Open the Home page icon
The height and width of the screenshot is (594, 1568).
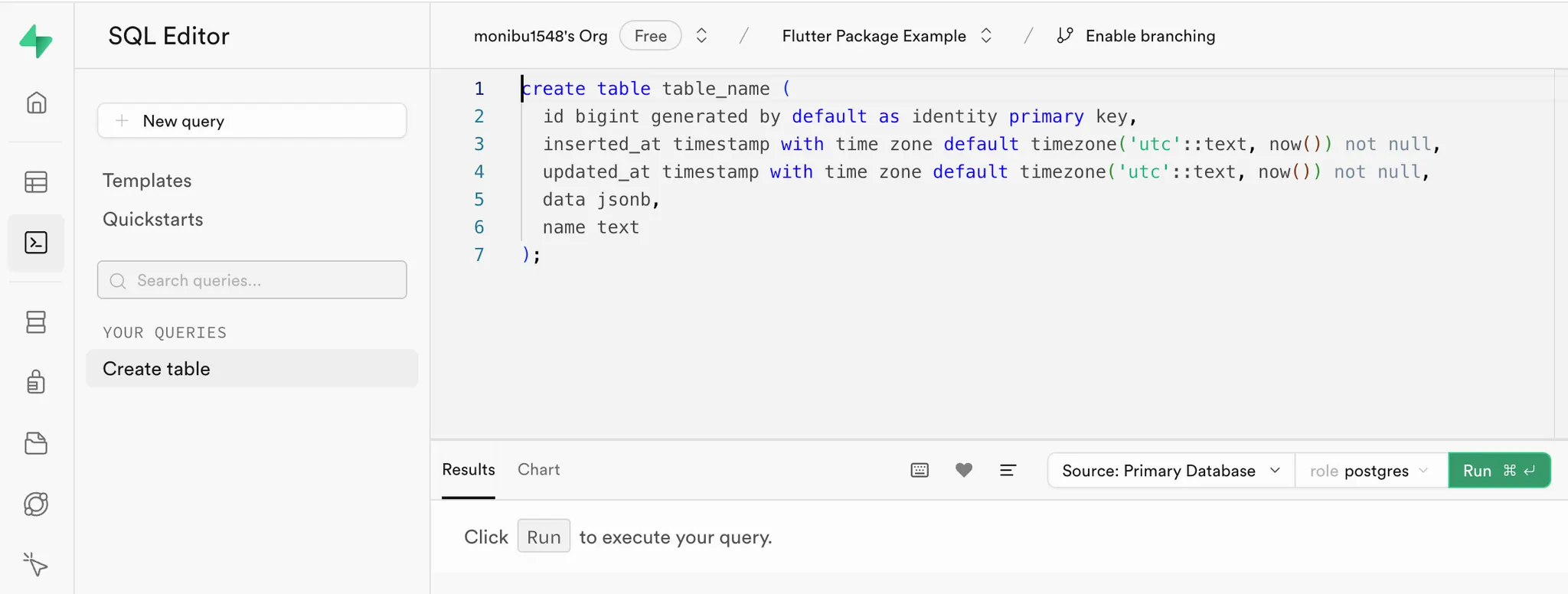coord(36,103)
